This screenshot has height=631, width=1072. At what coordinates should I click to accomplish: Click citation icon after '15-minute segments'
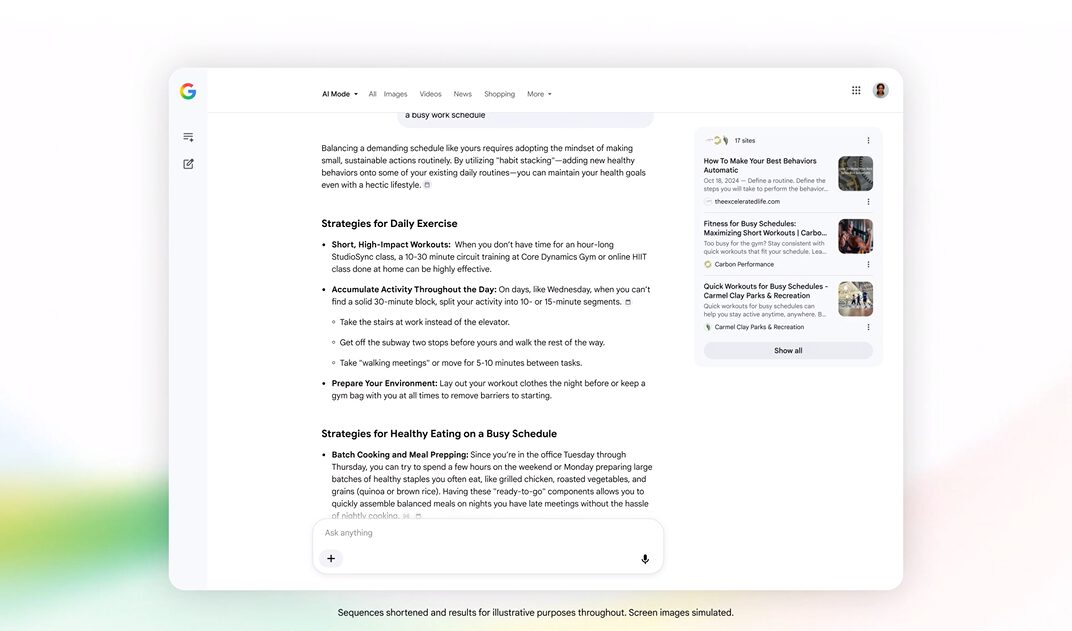628,302
